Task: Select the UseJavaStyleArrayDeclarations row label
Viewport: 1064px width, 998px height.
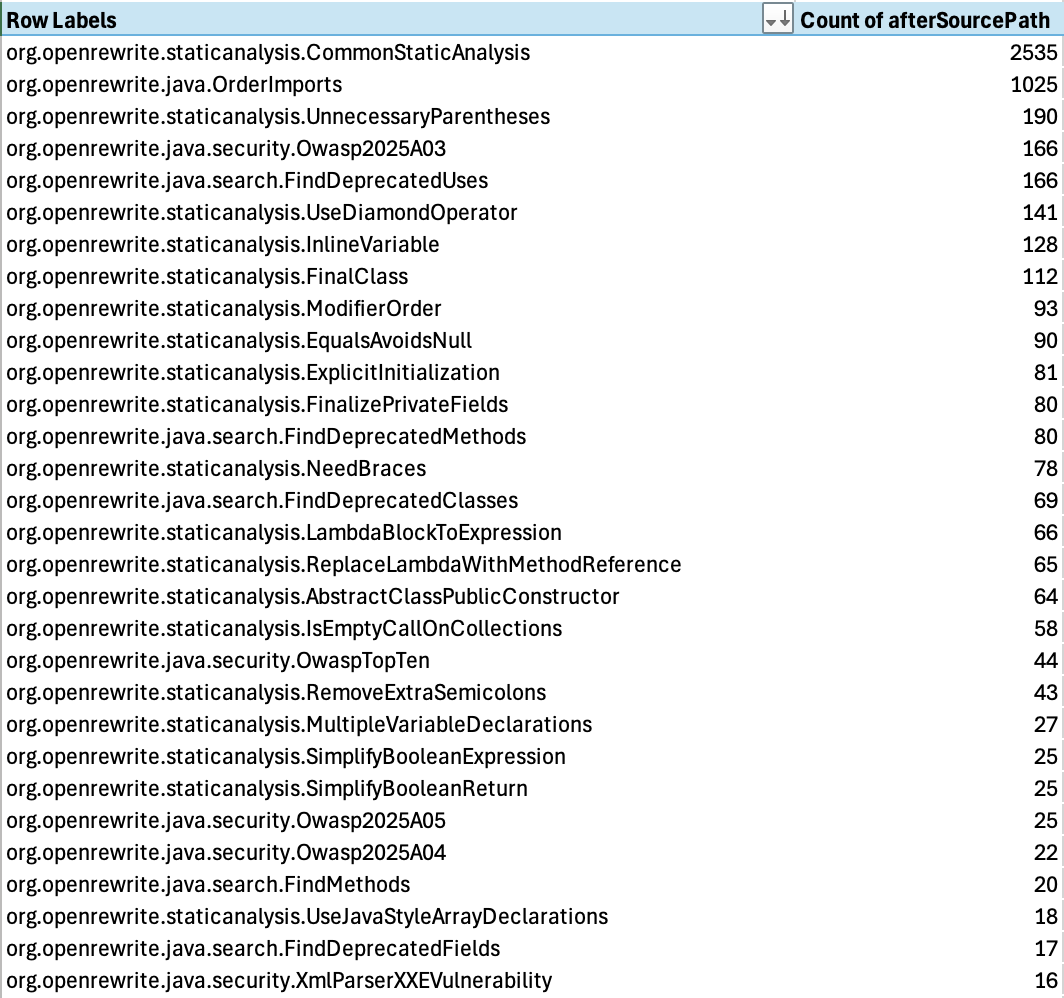Action: [307, 916]
